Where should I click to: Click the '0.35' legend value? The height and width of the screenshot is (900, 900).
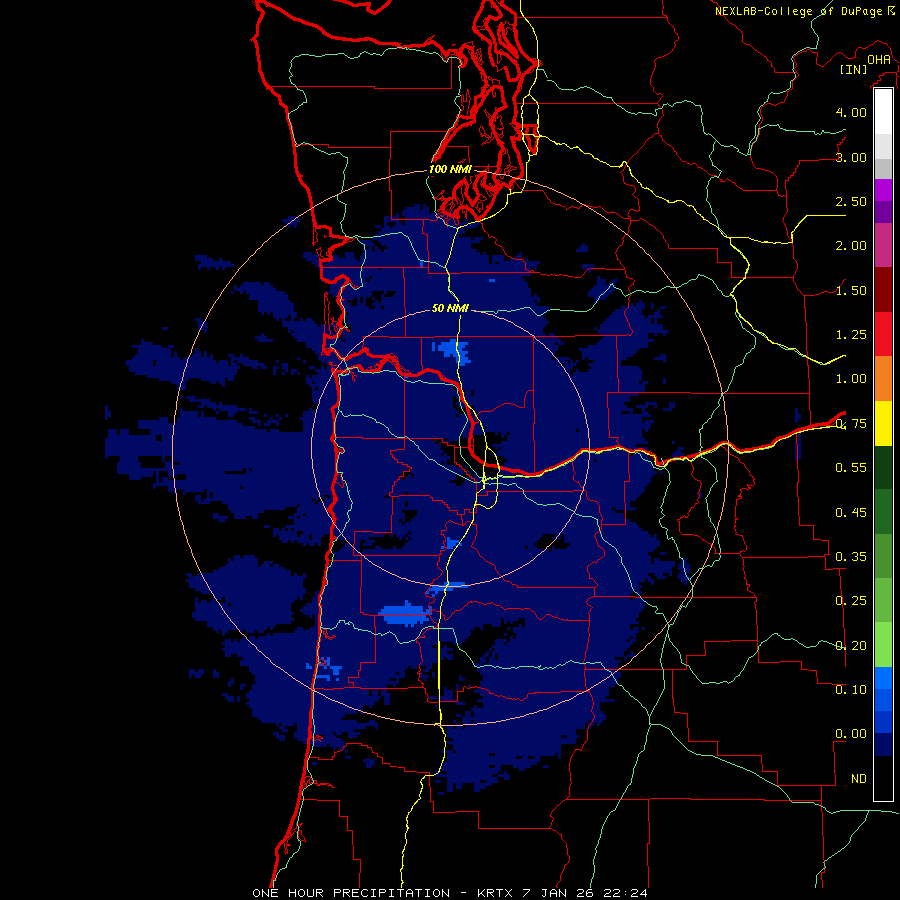coord(851,557)
